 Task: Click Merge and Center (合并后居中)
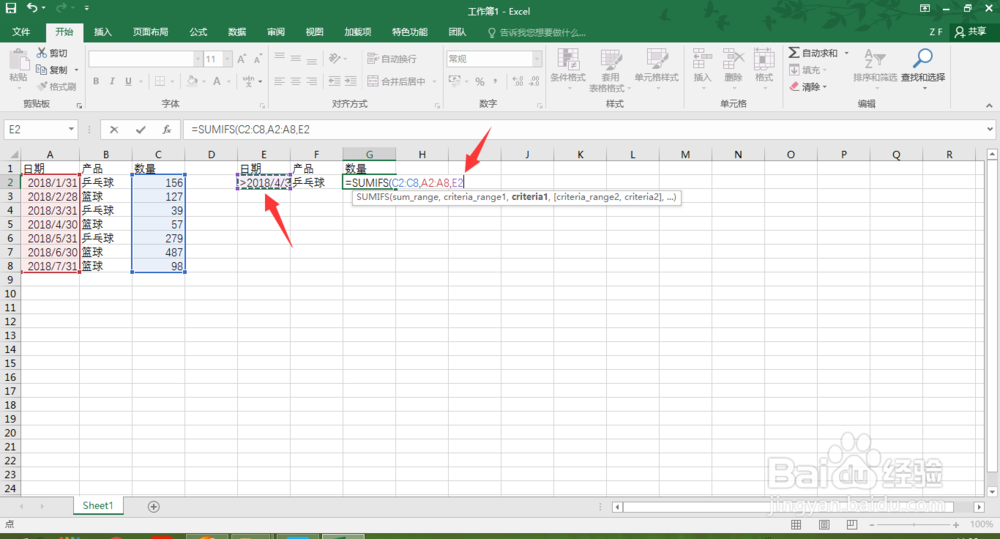397,81
